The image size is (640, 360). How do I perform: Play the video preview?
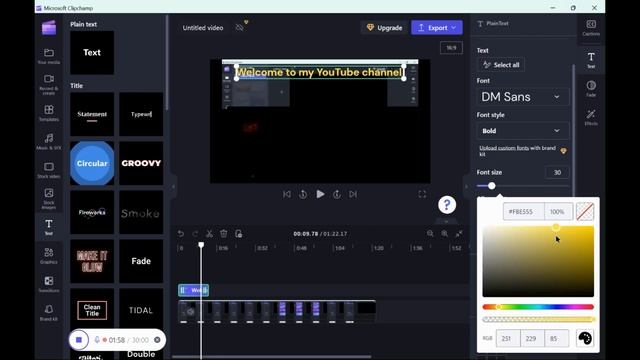(320, 194)
